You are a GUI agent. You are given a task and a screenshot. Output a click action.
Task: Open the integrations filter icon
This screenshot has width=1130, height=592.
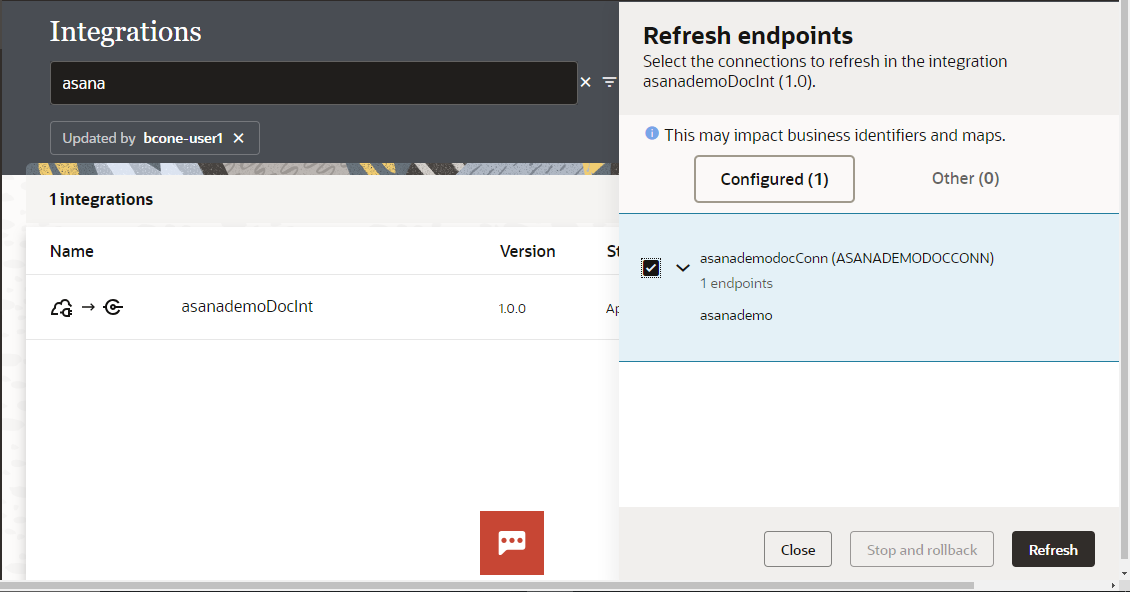(x=609, y=83)
